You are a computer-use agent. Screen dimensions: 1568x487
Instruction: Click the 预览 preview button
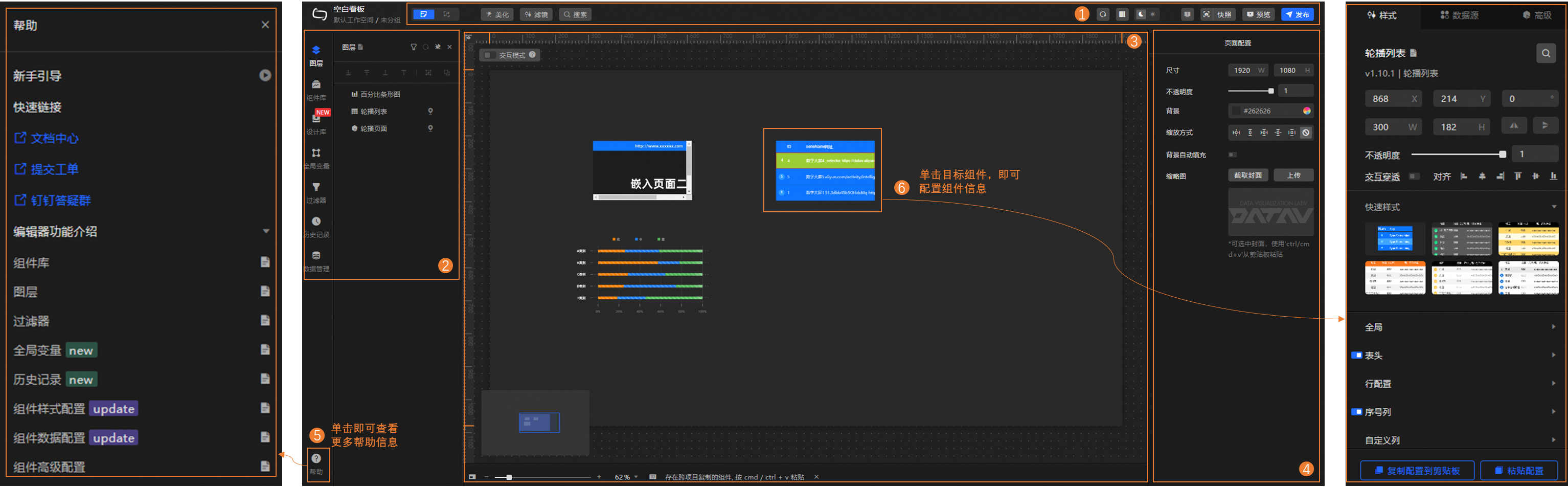coord(1258,15)
